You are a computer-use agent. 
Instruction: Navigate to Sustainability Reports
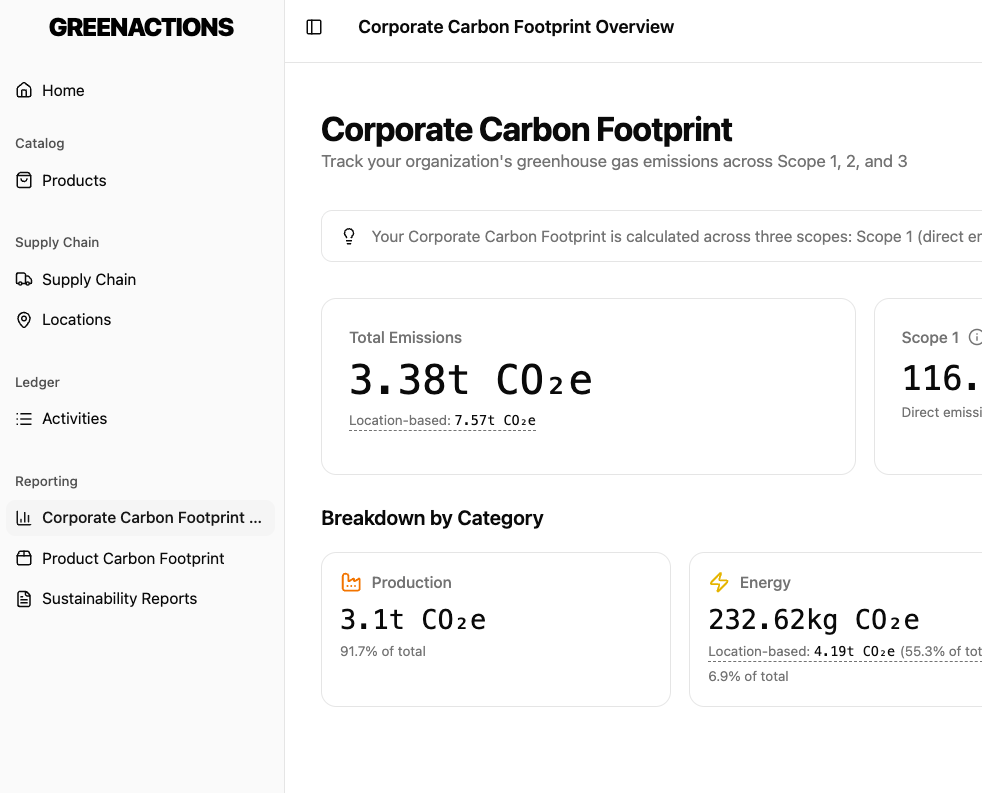pyautogui.click(x=120, y=598)
